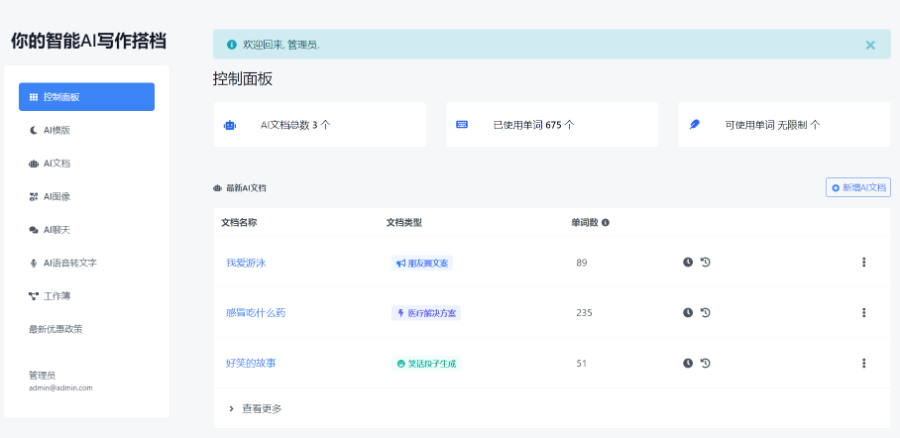Click the keyboard icon in 已使用单词 card

(x=462, y=124)
